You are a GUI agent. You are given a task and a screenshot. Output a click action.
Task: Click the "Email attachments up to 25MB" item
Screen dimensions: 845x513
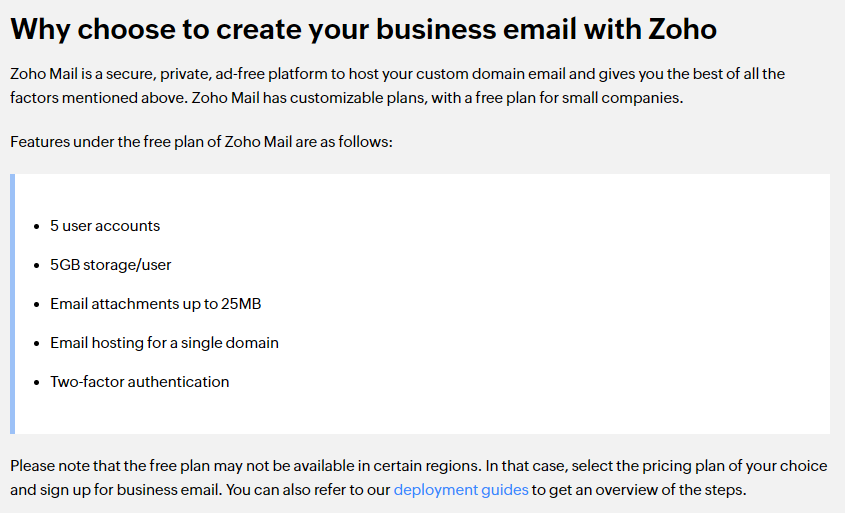coord(155,304)
